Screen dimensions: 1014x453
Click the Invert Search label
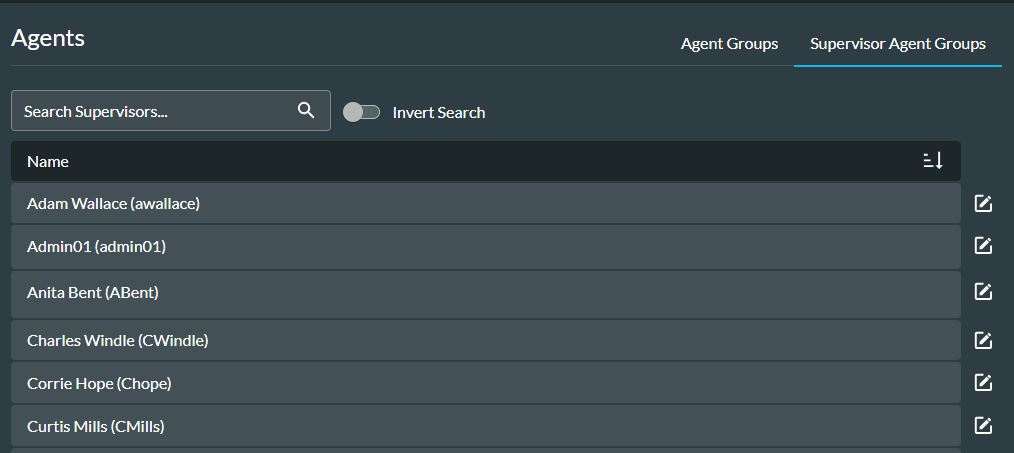(439, 113)
